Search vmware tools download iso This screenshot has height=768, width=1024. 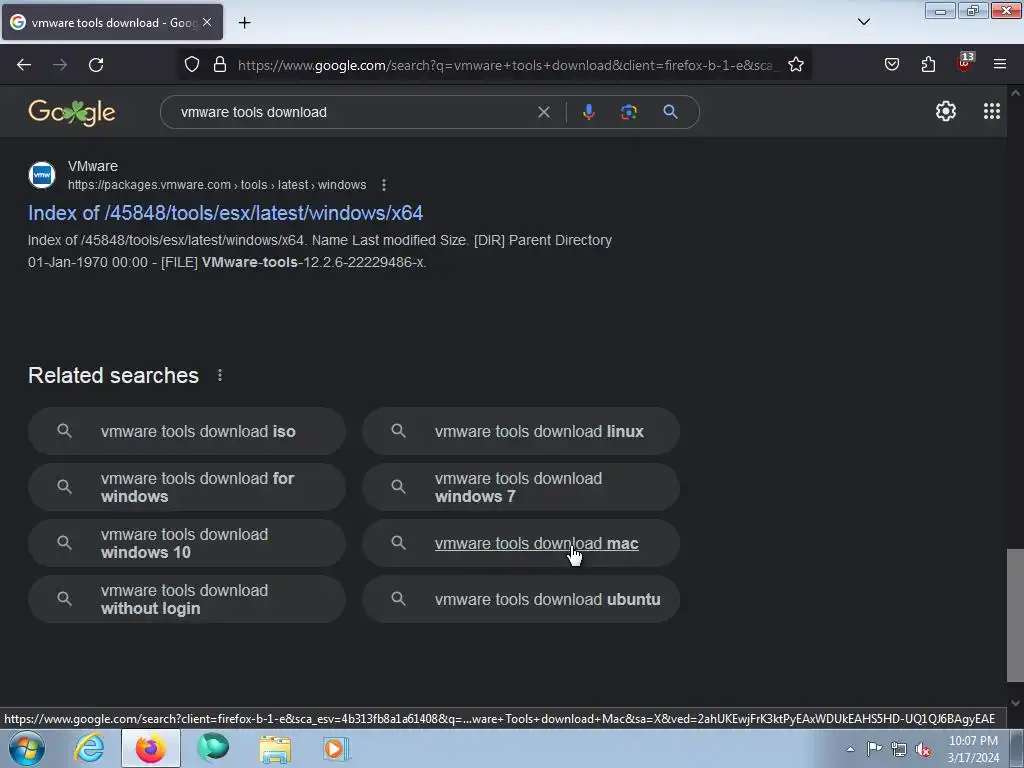(x=187, y=431)
